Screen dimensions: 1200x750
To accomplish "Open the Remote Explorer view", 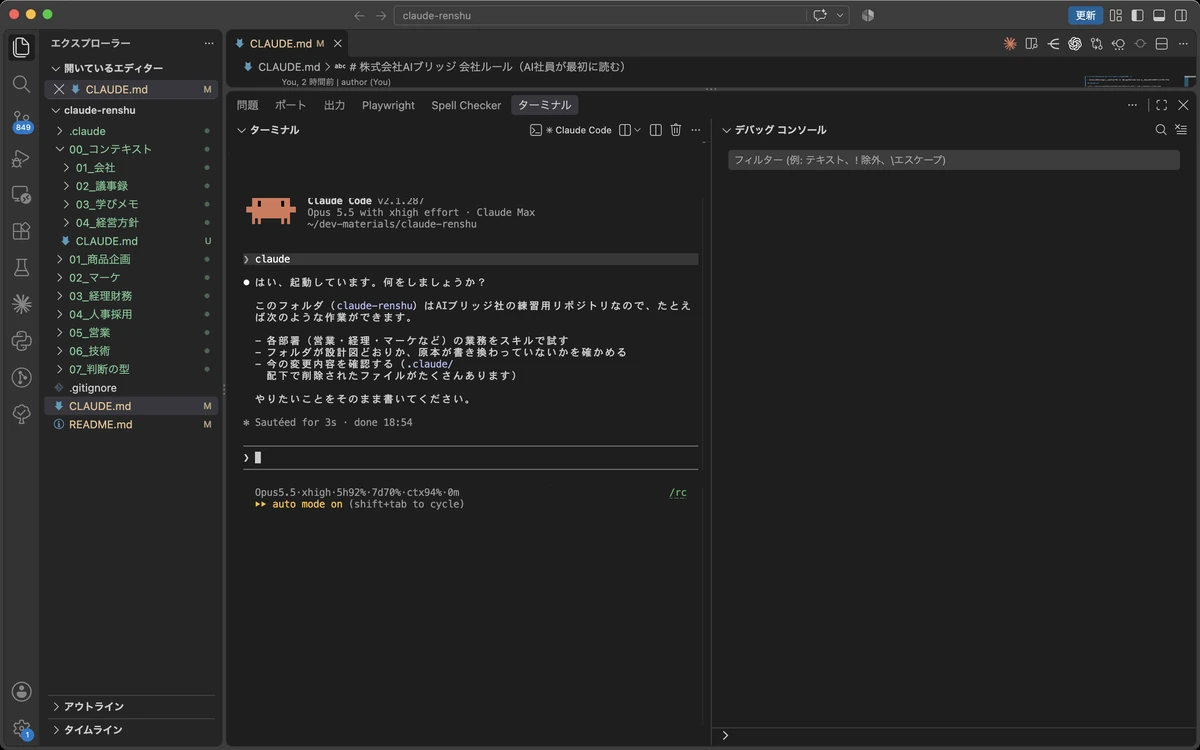I will (x=21, y=195).
